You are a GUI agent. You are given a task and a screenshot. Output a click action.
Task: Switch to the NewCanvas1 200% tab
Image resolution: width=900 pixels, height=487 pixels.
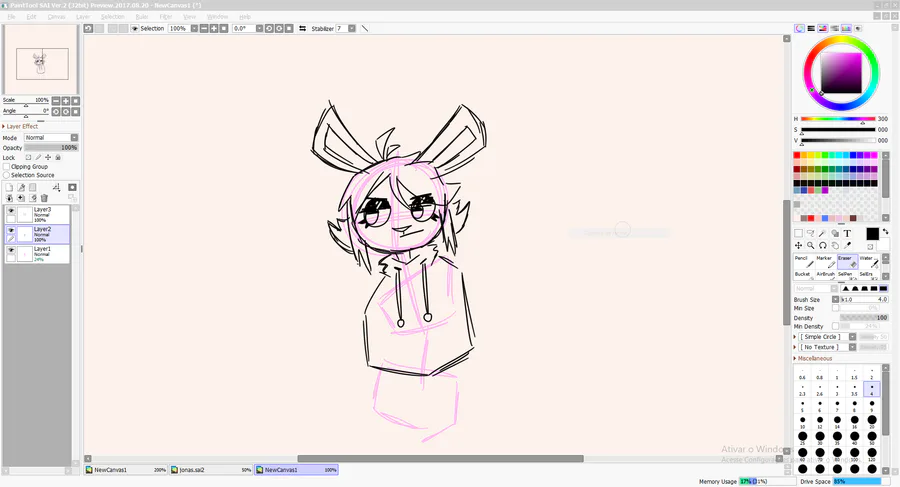click(126, 470)
